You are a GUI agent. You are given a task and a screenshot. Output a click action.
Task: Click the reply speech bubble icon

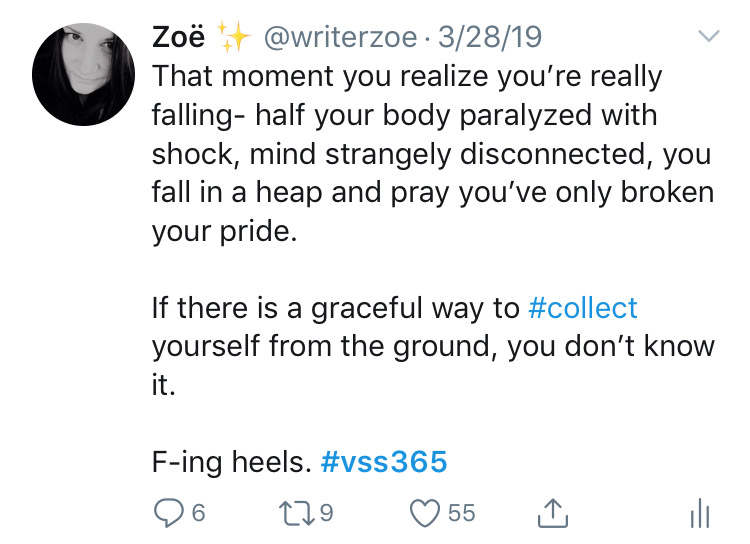168,513
